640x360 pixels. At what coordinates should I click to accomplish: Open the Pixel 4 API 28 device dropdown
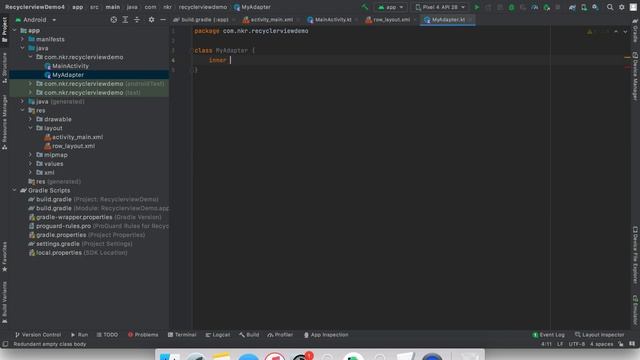point(440,7)
